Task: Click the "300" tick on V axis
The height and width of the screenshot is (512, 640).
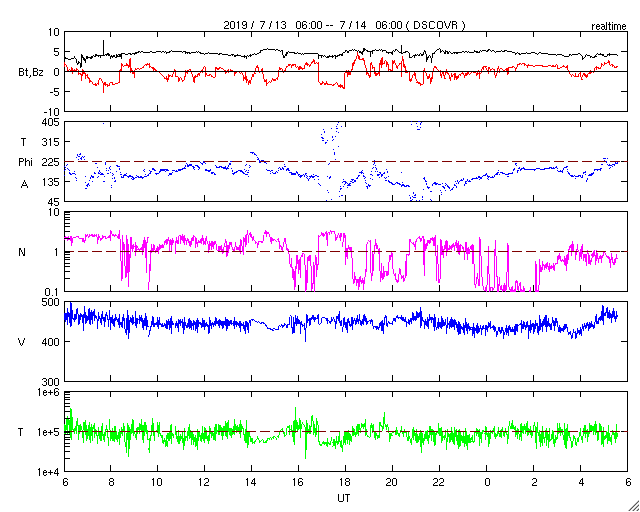Action: (51, 381)
